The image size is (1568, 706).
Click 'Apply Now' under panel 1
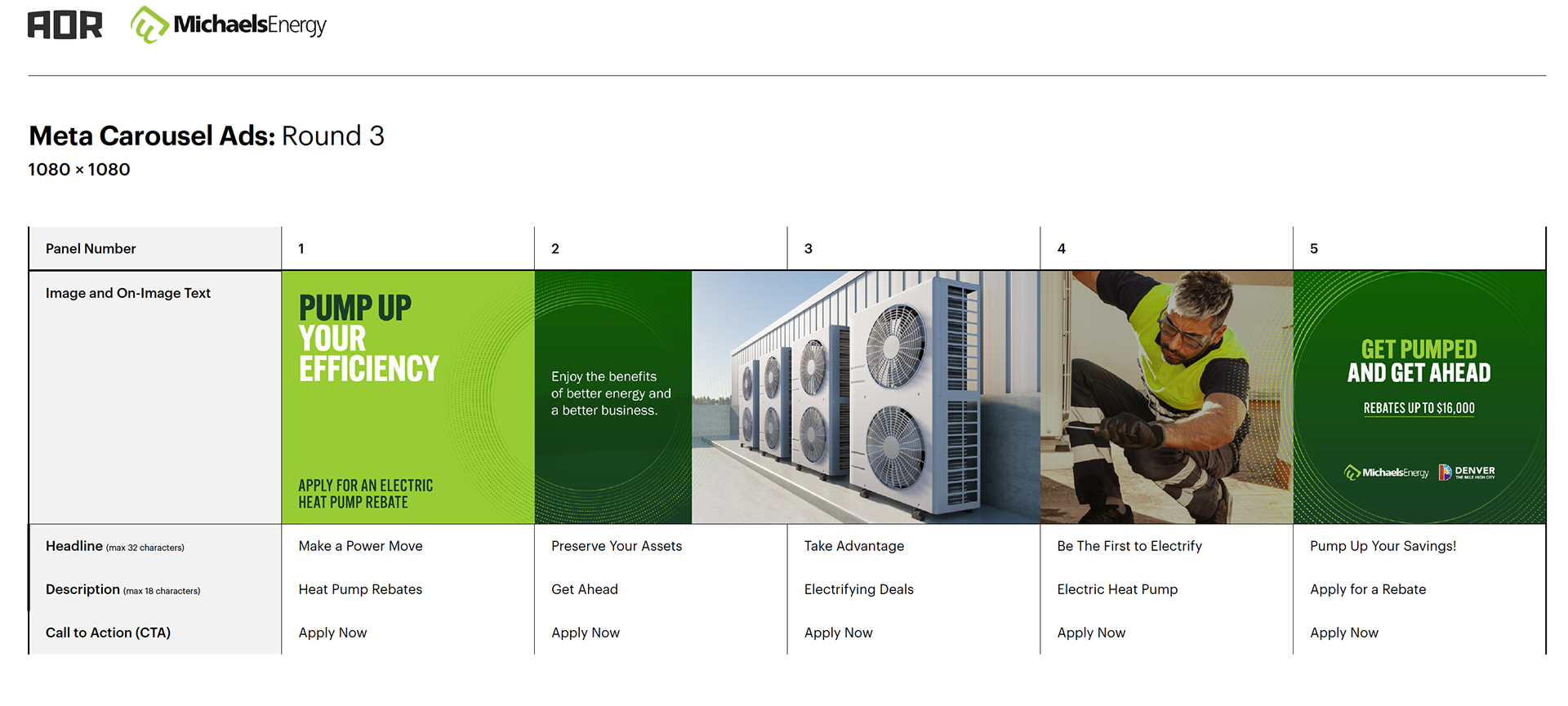[x=333, y=633]
